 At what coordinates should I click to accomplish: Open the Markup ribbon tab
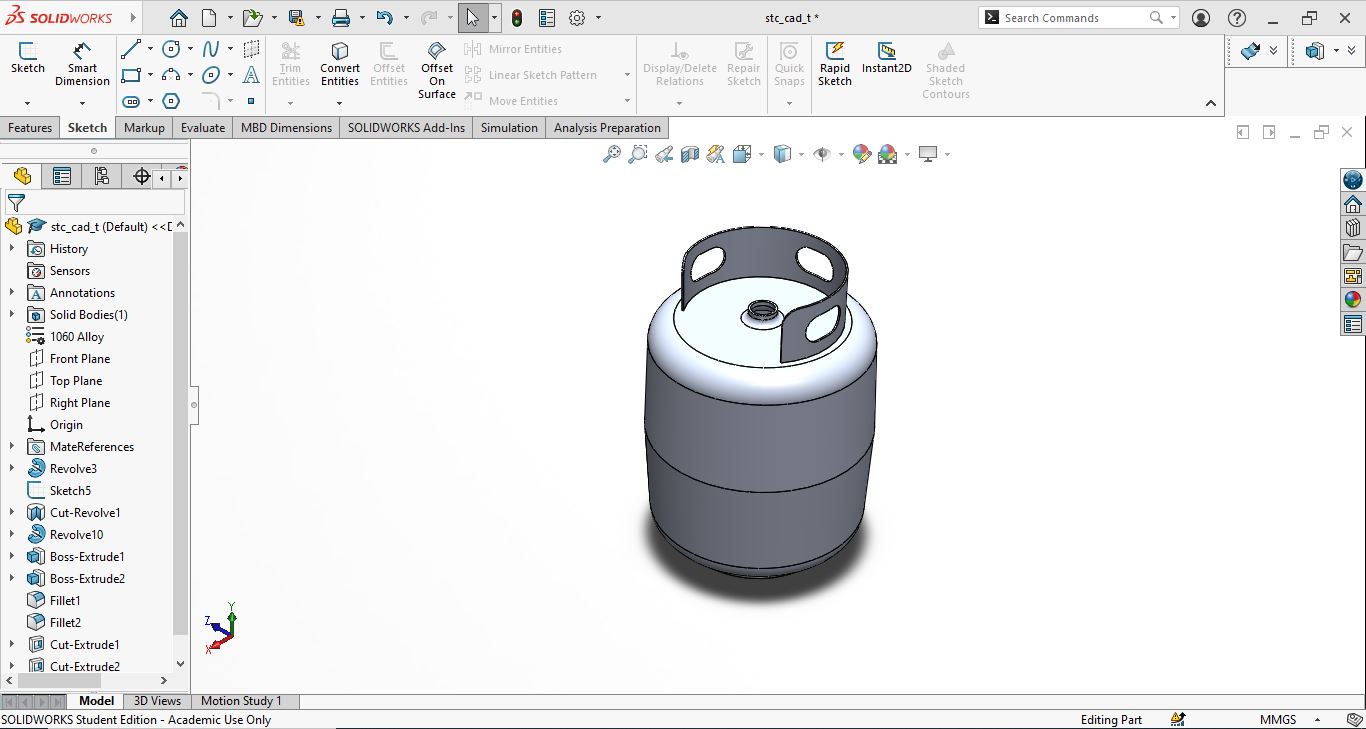coord(144,128)
